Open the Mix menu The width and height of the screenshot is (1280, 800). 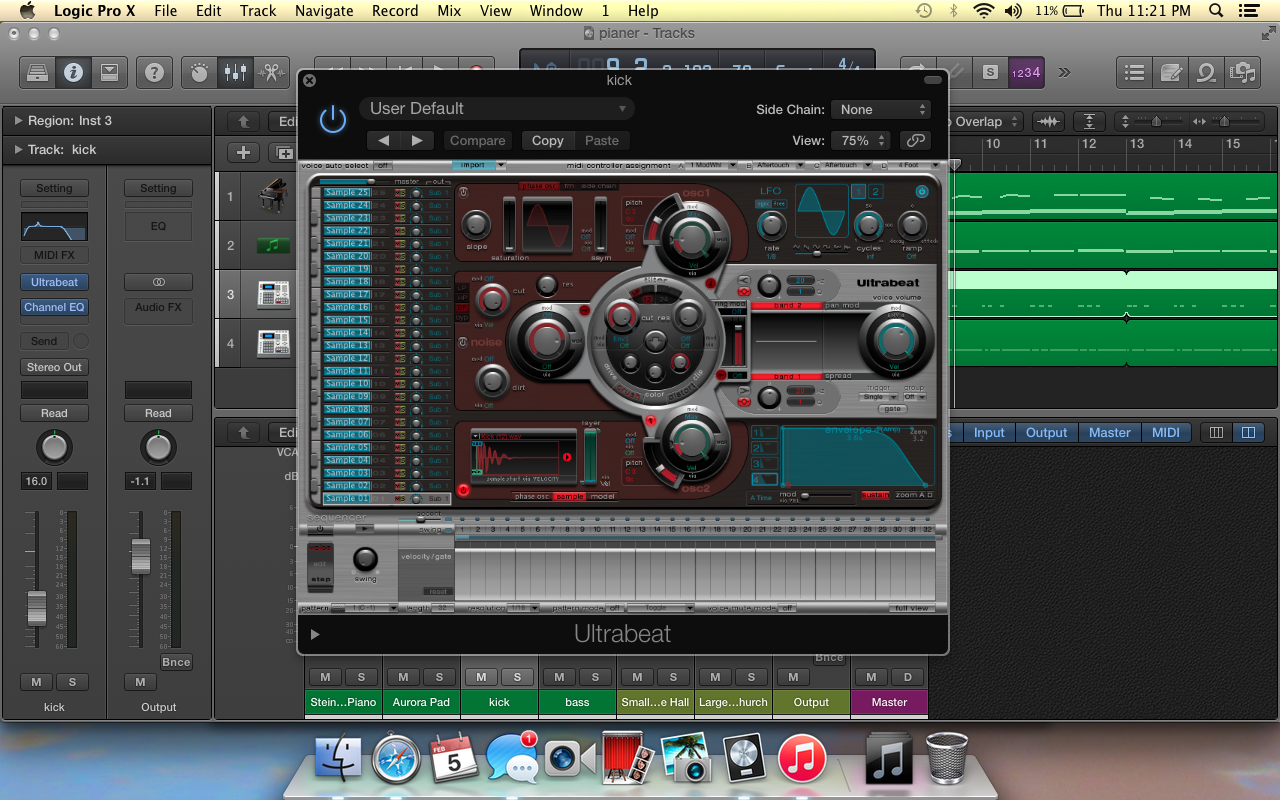click(x=449, y=11)
